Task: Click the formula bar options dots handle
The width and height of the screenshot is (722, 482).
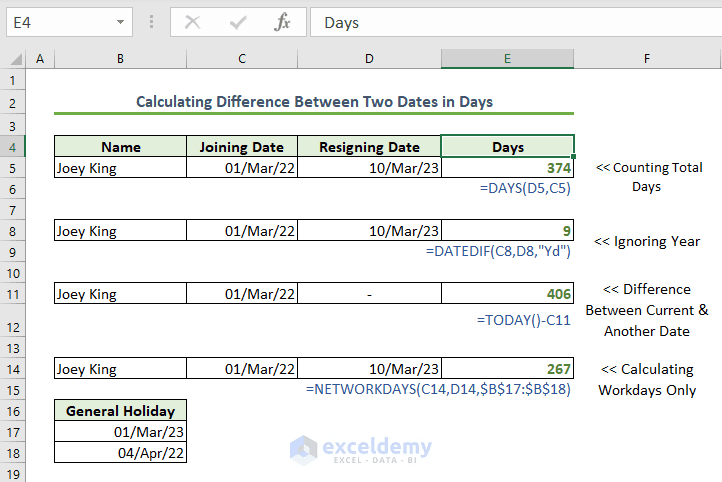Action: pos(151,22)
